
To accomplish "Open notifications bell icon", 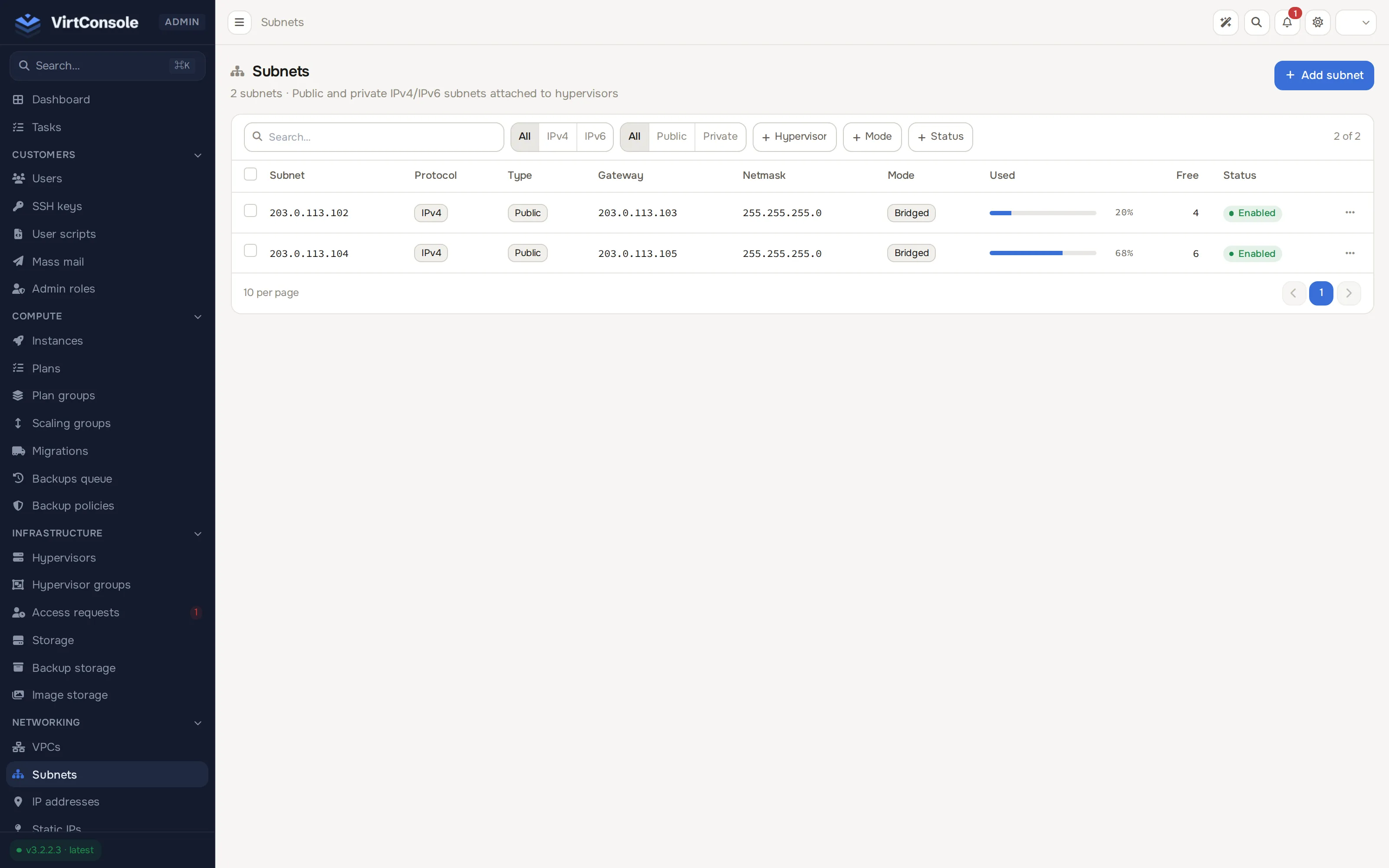I will click(1287, 23).
